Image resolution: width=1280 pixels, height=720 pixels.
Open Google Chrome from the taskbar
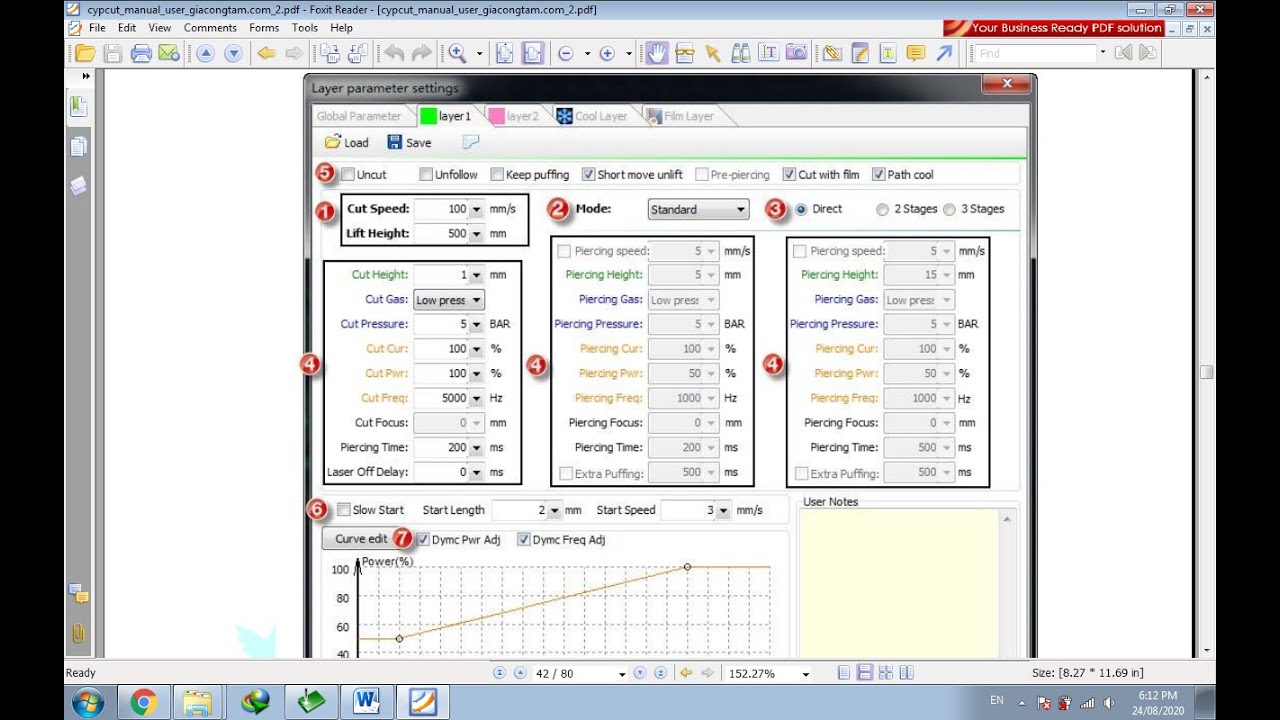coord(143,703)
